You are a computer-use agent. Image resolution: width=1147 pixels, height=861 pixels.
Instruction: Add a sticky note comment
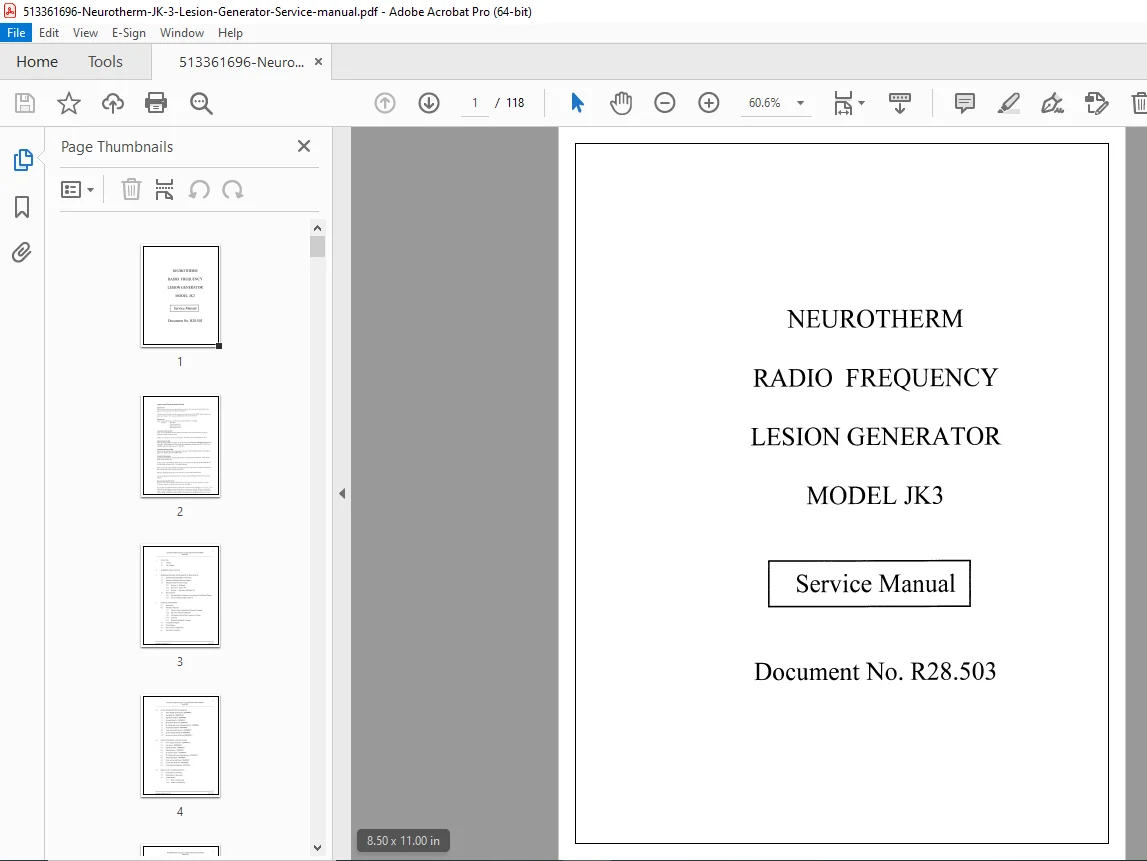click(x=965, y=103)
